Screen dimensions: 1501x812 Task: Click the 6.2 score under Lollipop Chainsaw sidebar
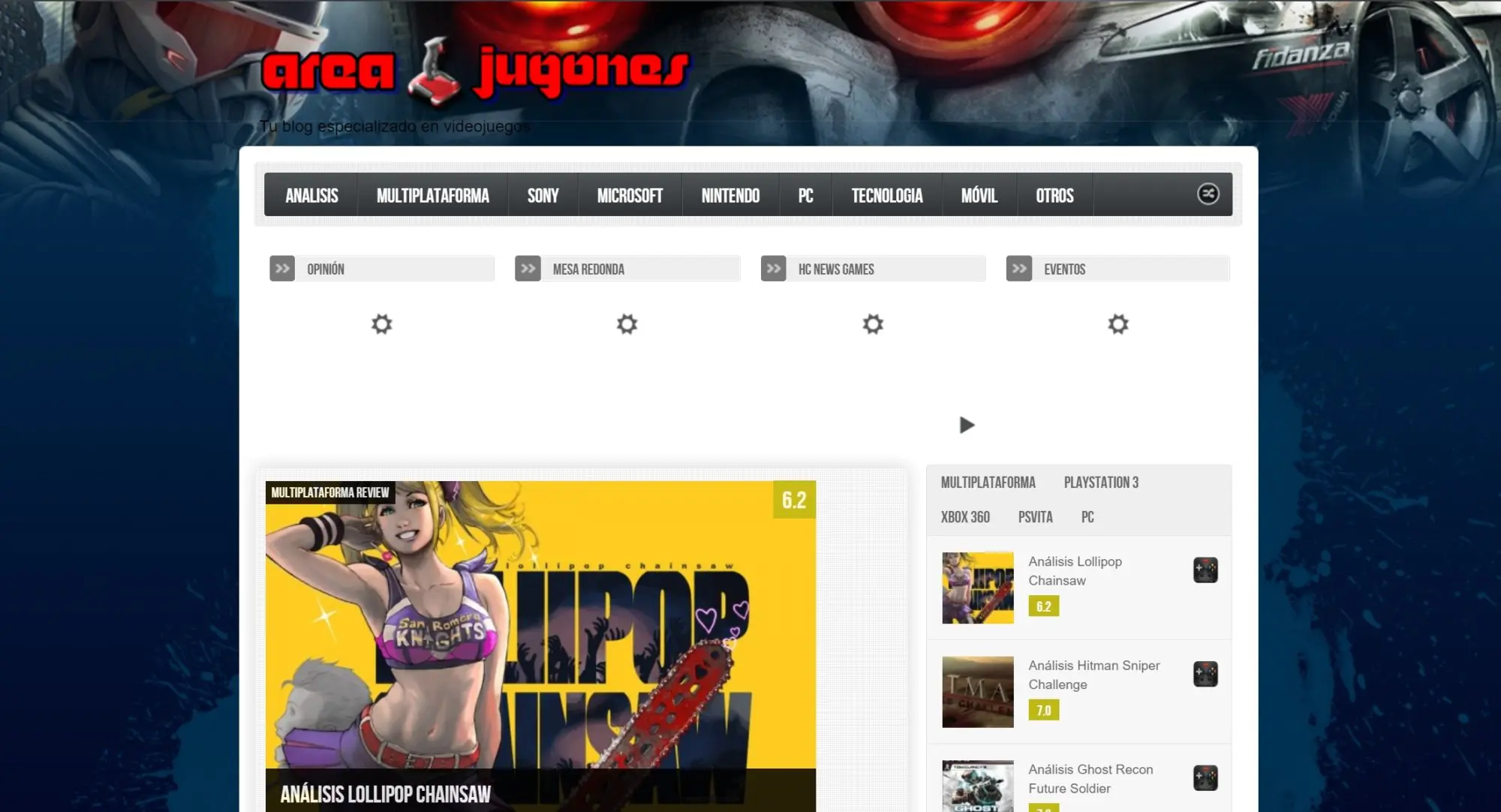pyautogui.click(x=1043, y=606)
